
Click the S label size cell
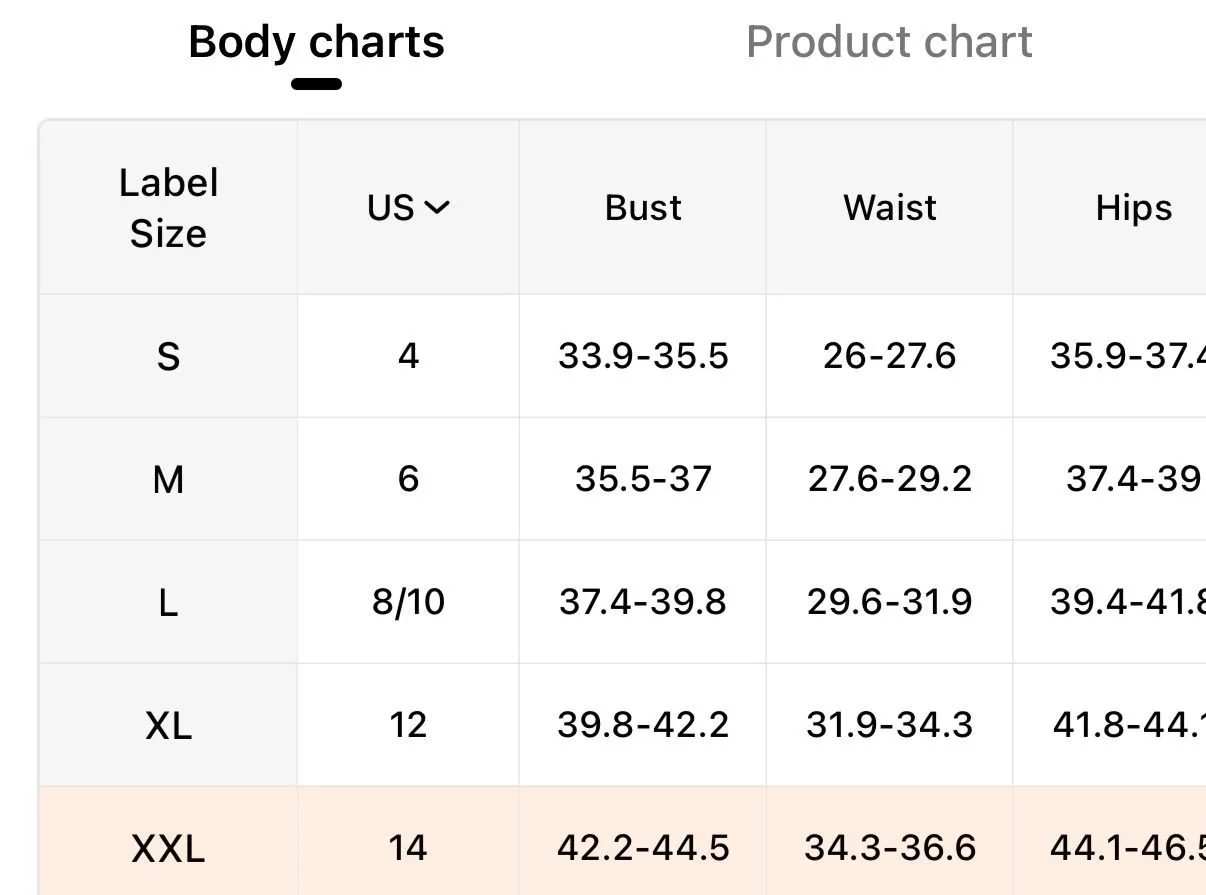pos(168,356)
